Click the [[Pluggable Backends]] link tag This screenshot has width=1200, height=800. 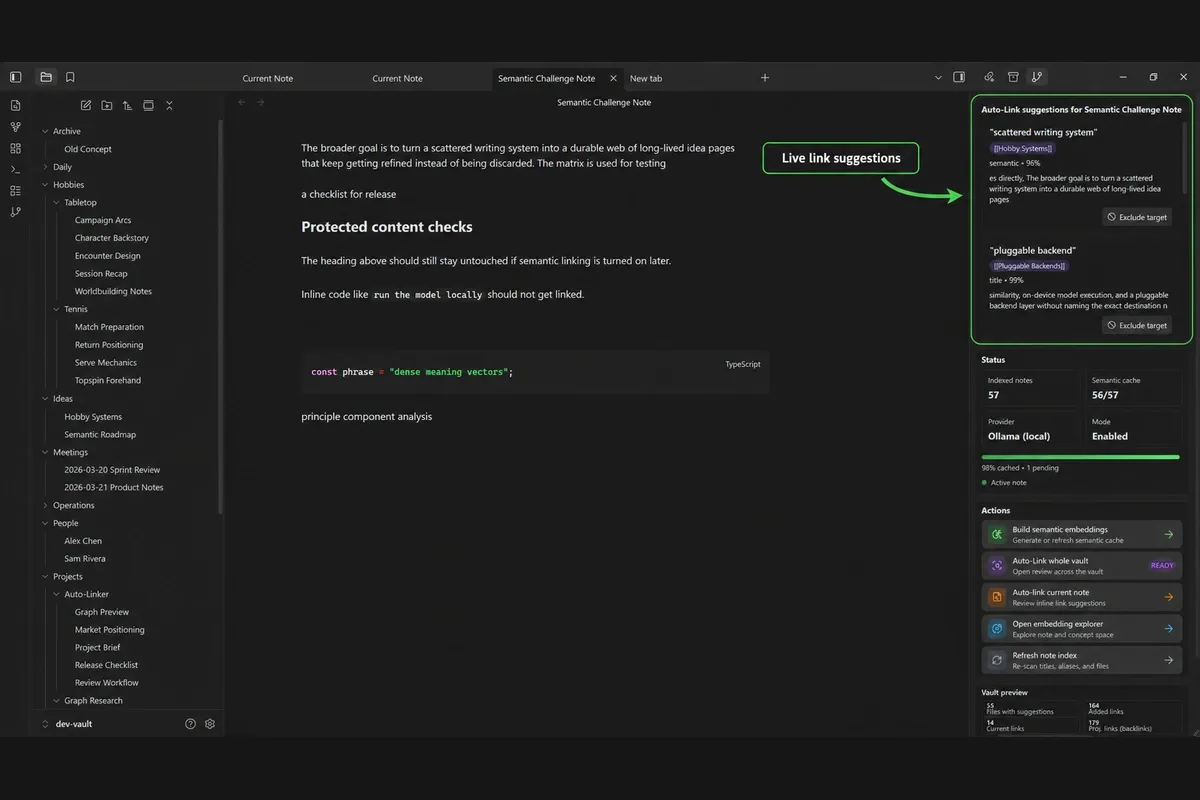(x=1030, y=266)
